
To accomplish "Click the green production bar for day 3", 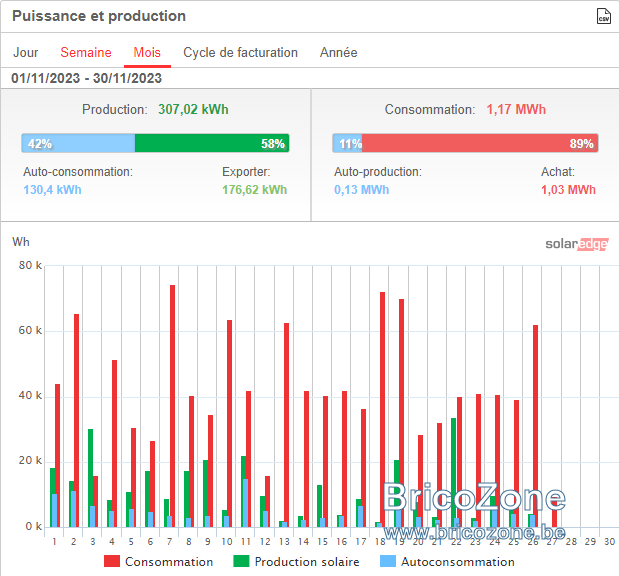I will [90, 478].
